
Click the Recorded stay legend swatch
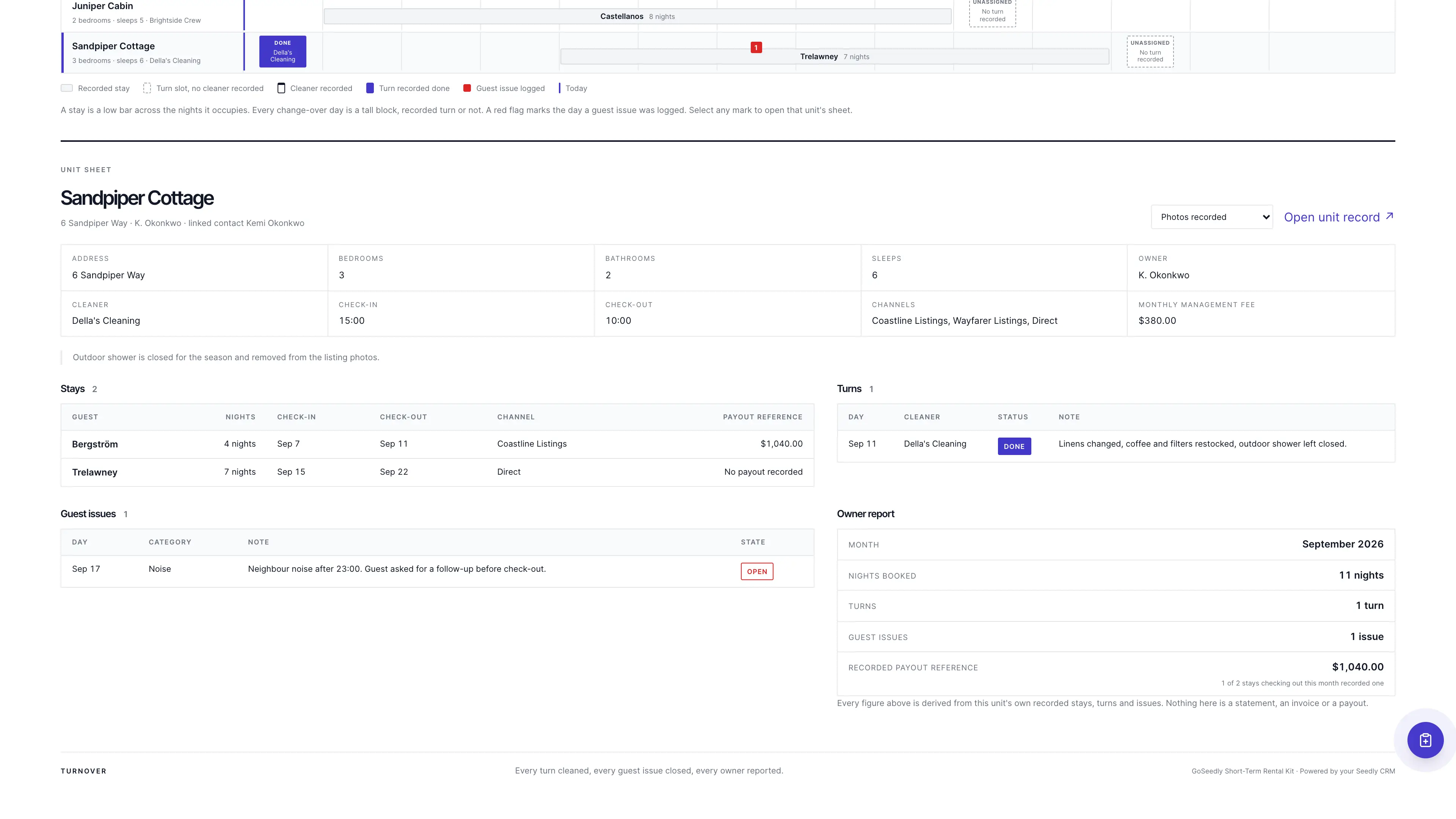pyautogui.click(x=67, y=88)
